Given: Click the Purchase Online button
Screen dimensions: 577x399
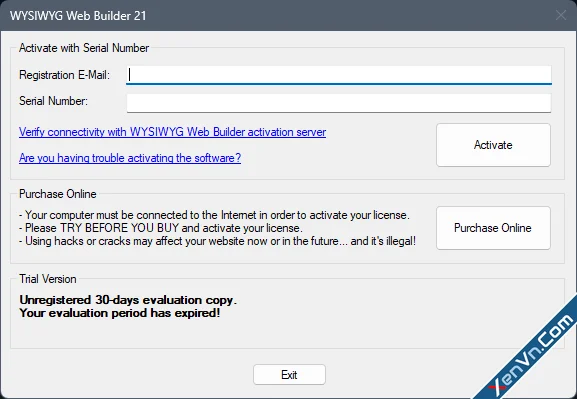Looking at the screenshot, I should [x=493, y=228].
